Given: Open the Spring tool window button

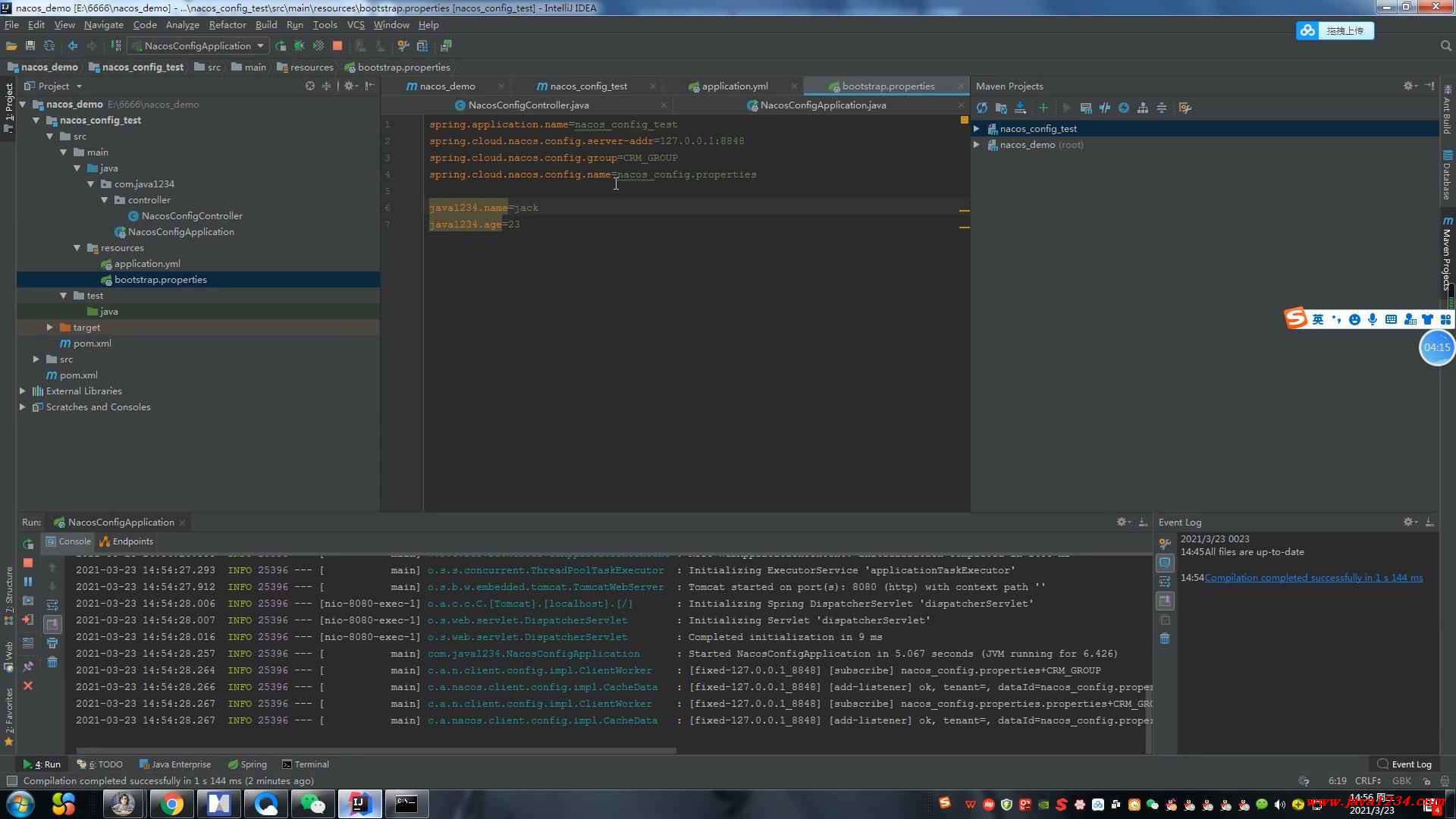Looking at the screenshot, I should pyautogui.click(x=248, y=764).
